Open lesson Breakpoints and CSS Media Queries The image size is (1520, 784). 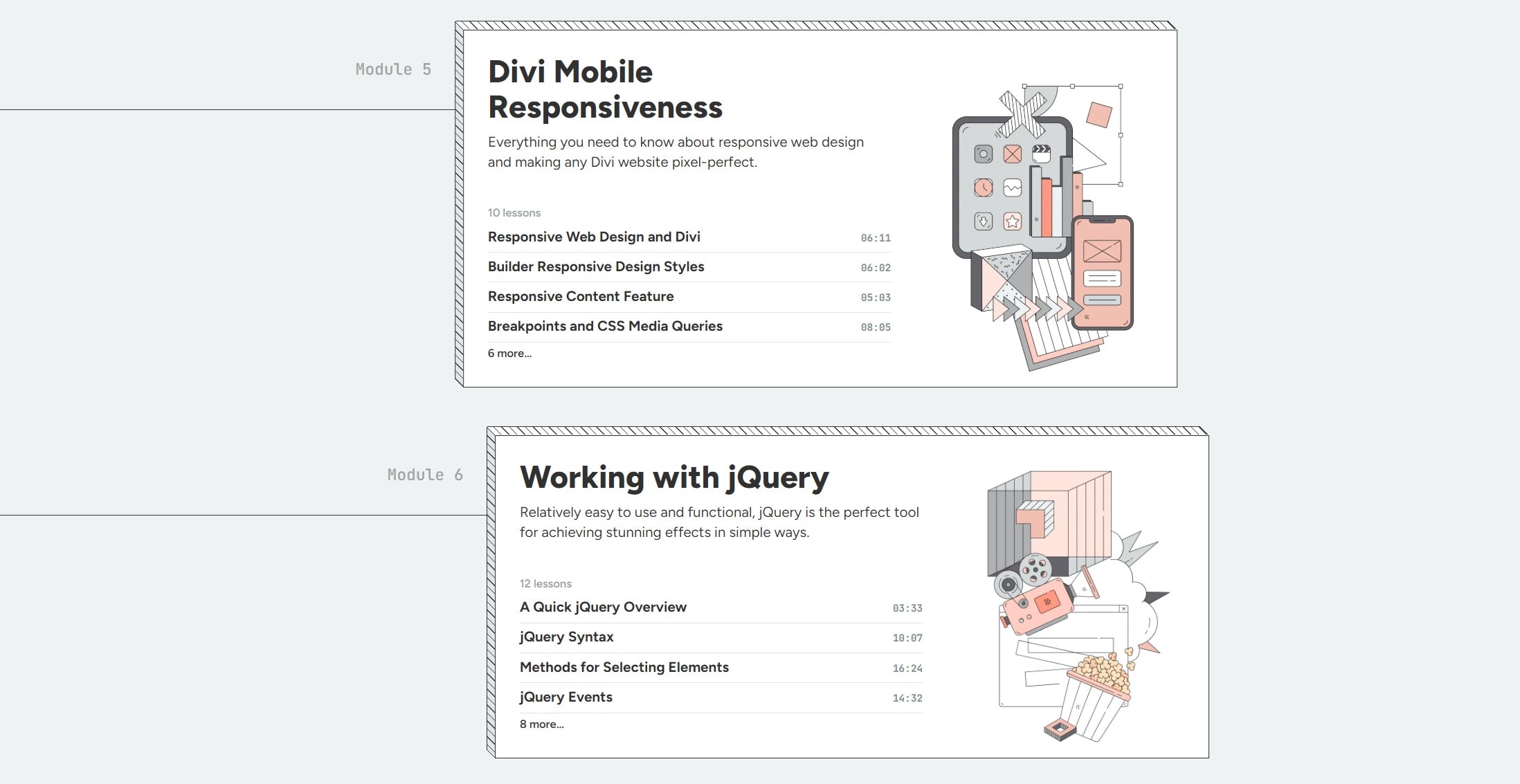[x=605, y=326]
